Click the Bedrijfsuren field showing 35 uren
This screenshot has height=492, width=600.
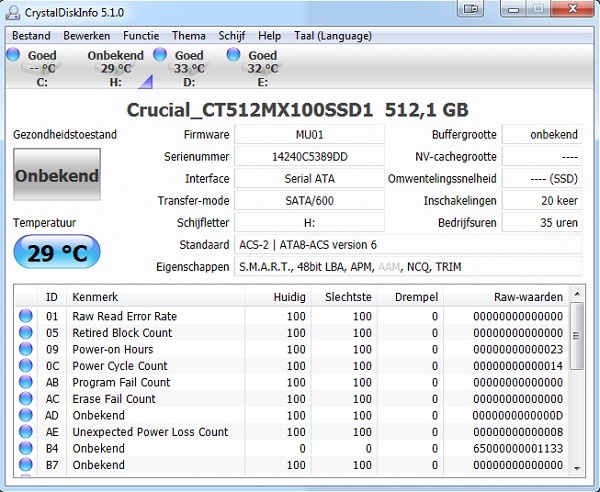(542, 223)
